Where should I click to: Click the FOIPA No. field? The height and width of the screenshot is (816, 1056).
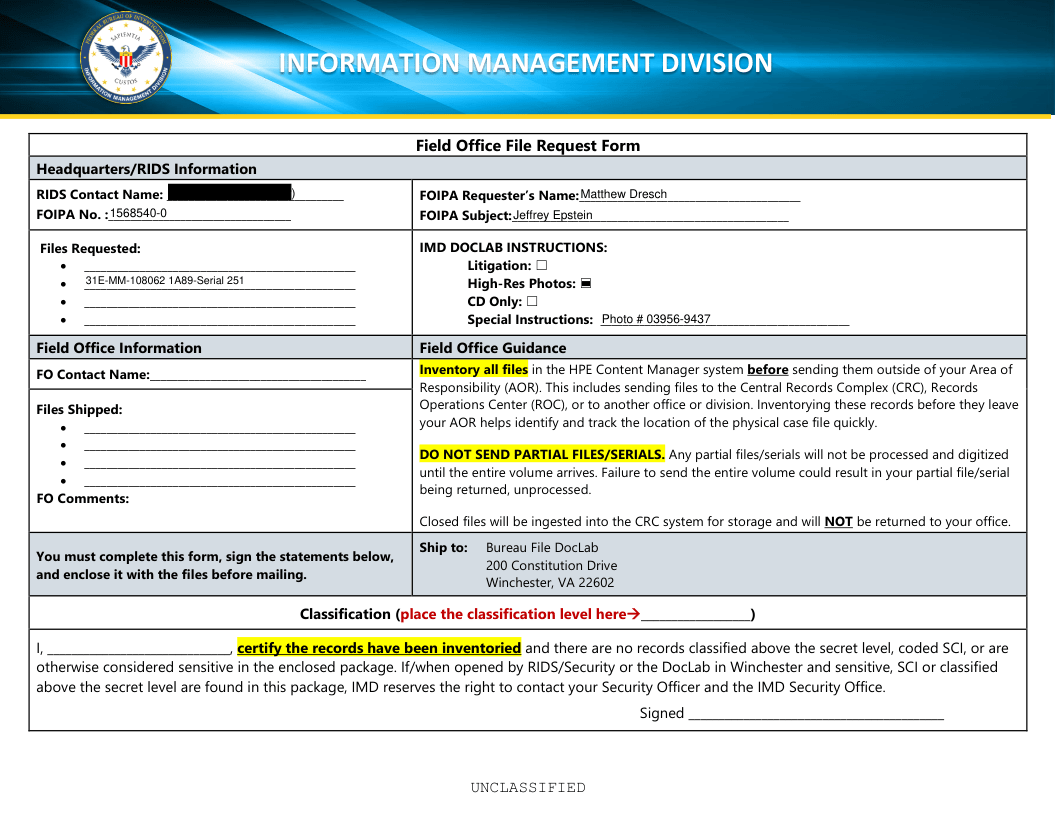click(x=199, y=214)
